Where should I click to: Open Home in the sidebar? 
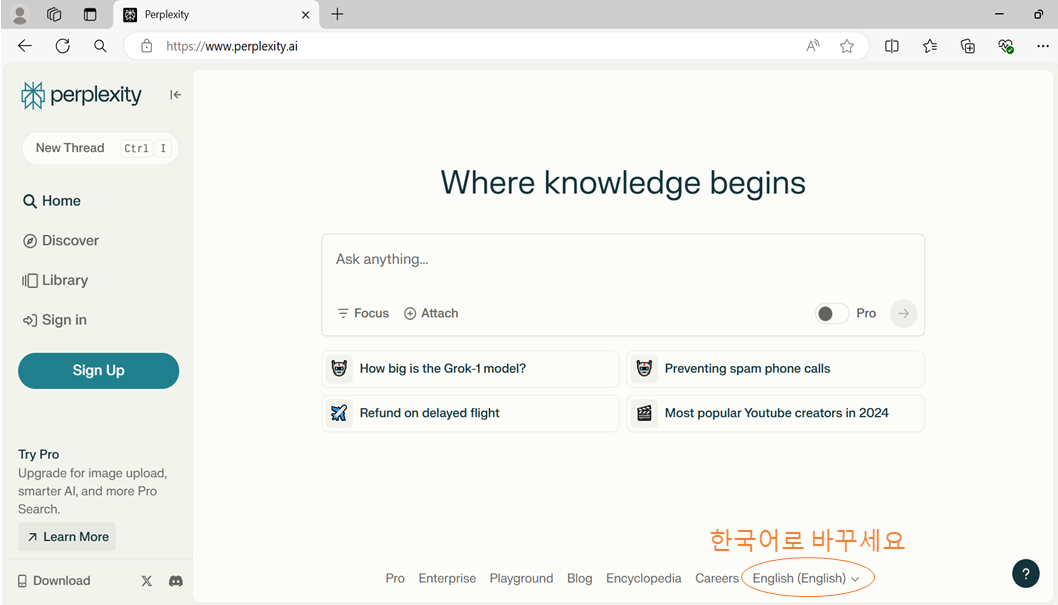pos(52,201)
